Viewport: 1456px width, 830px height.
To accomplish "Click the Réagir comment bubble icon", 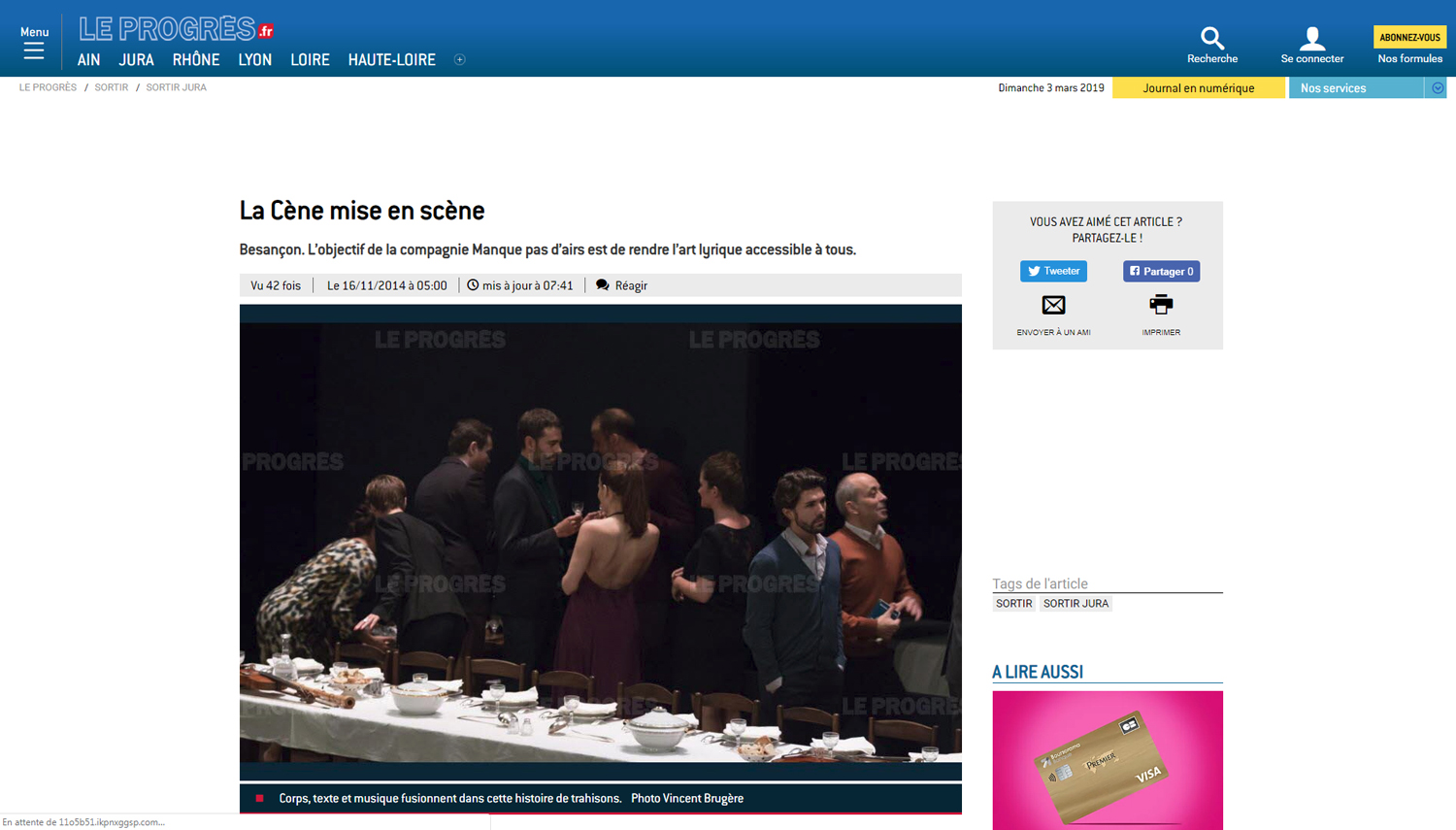I will pyautogui.click(x=603, y=285).
